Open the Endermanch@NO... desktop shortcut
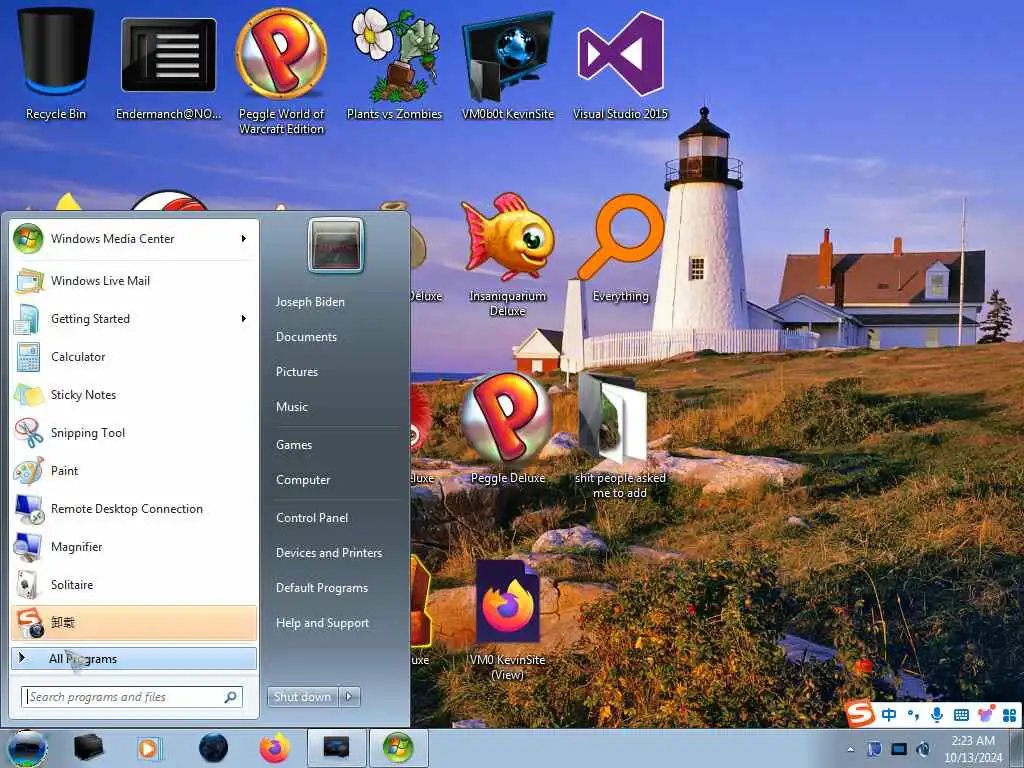This screenshot has width=1024, height=768. (168, 65)
